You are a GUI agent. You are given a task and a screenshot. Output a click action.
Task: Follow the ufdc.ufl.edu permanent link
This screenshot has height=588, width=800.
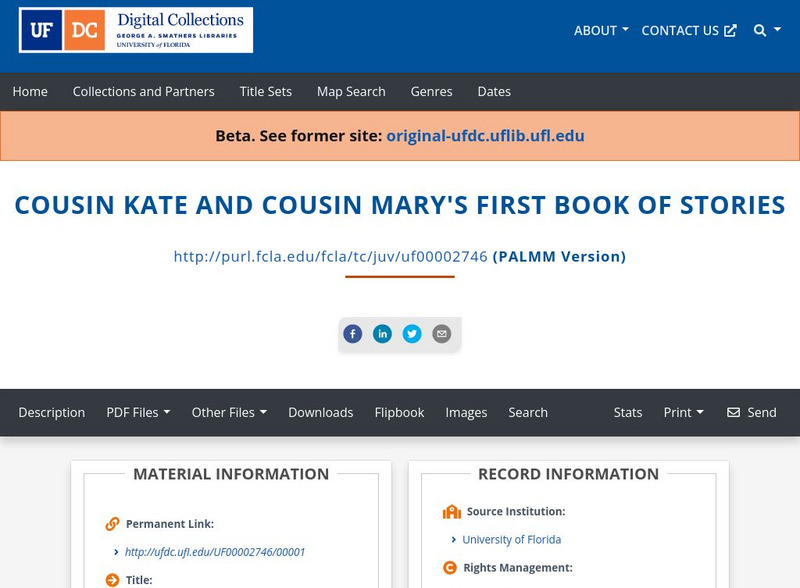click(215, 552)
